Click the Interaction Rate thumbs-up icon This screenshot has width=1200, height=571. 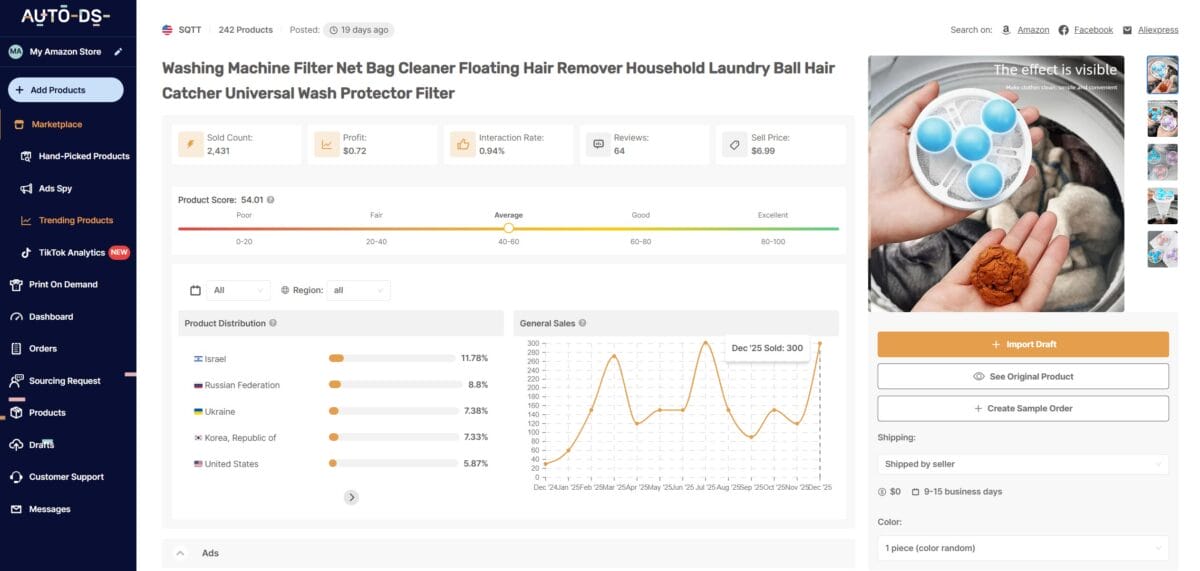click(x=462, y=144)
